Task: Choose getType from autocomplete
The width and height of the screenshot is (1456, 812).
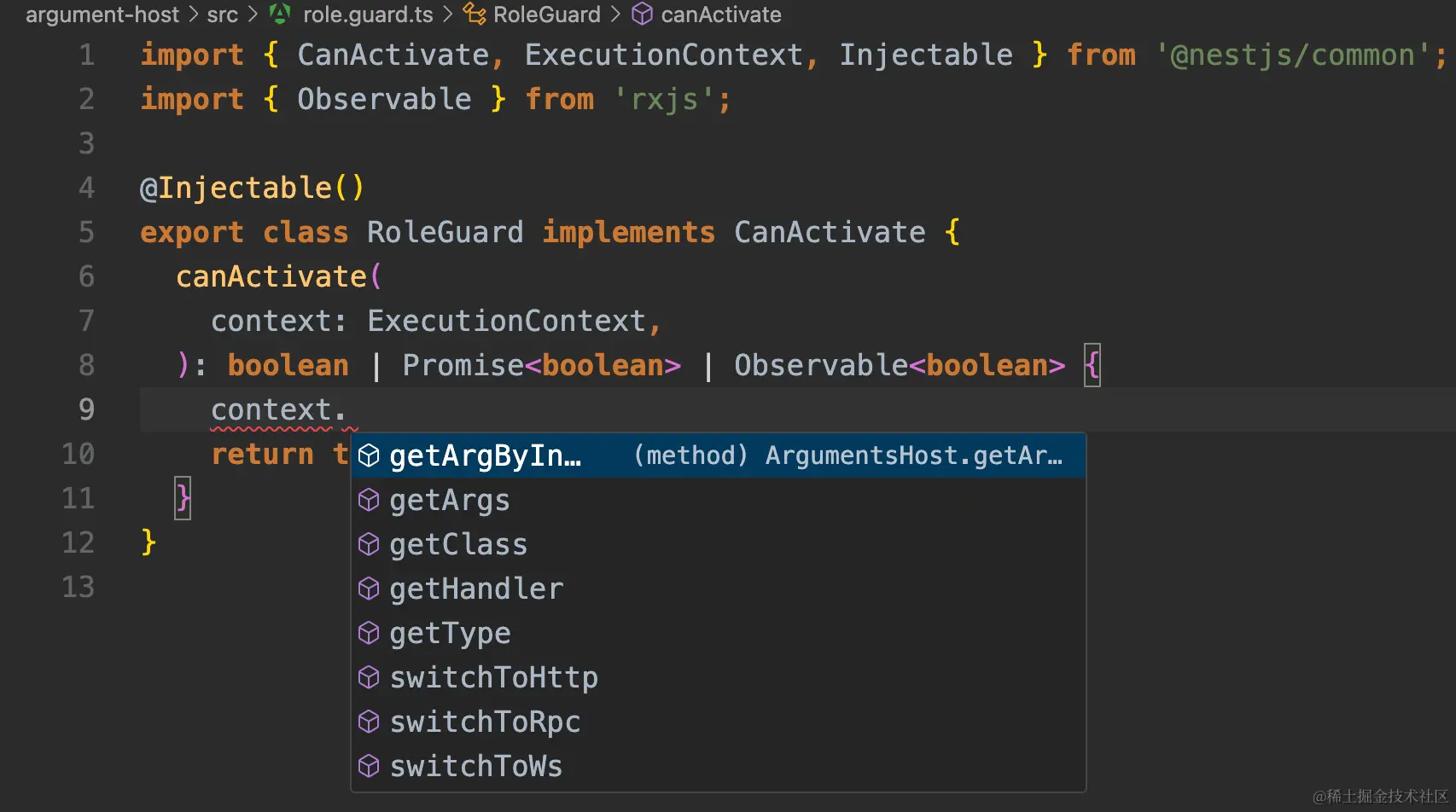Action: pos(718,633)
